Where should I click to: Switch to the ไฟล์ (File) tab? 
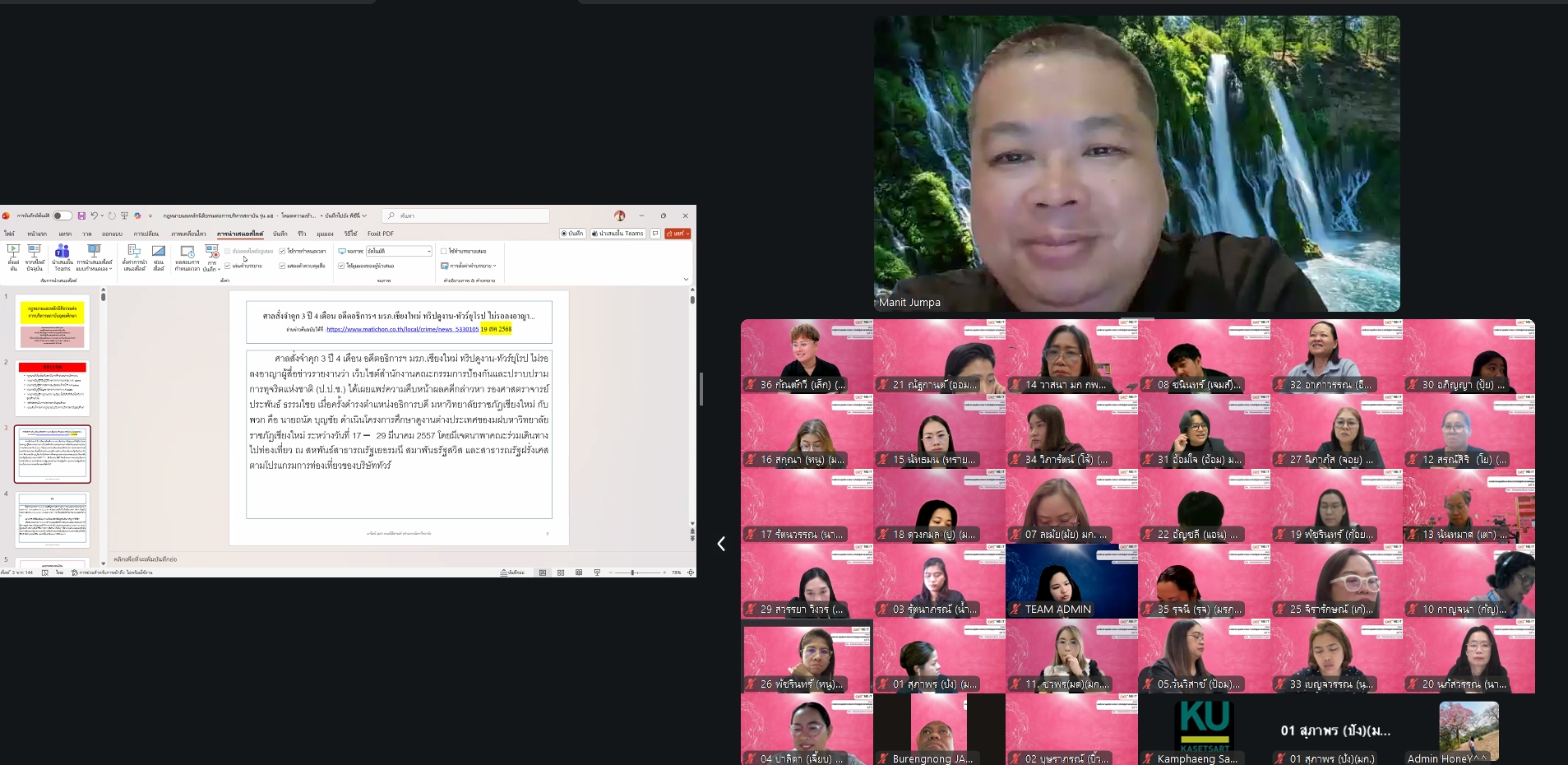tap(9, 234)
